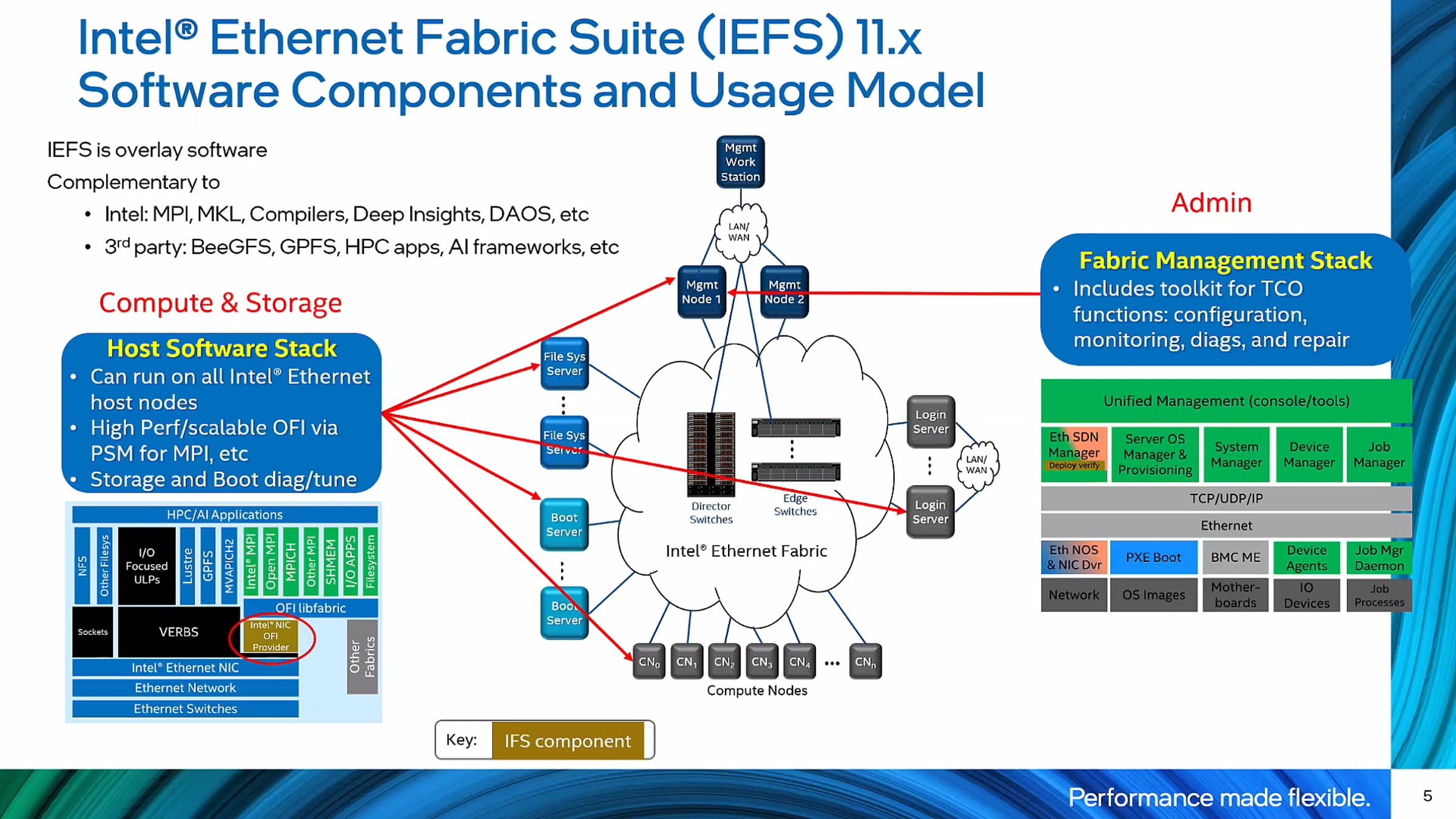Select compute node CN2

pos(724,661)
